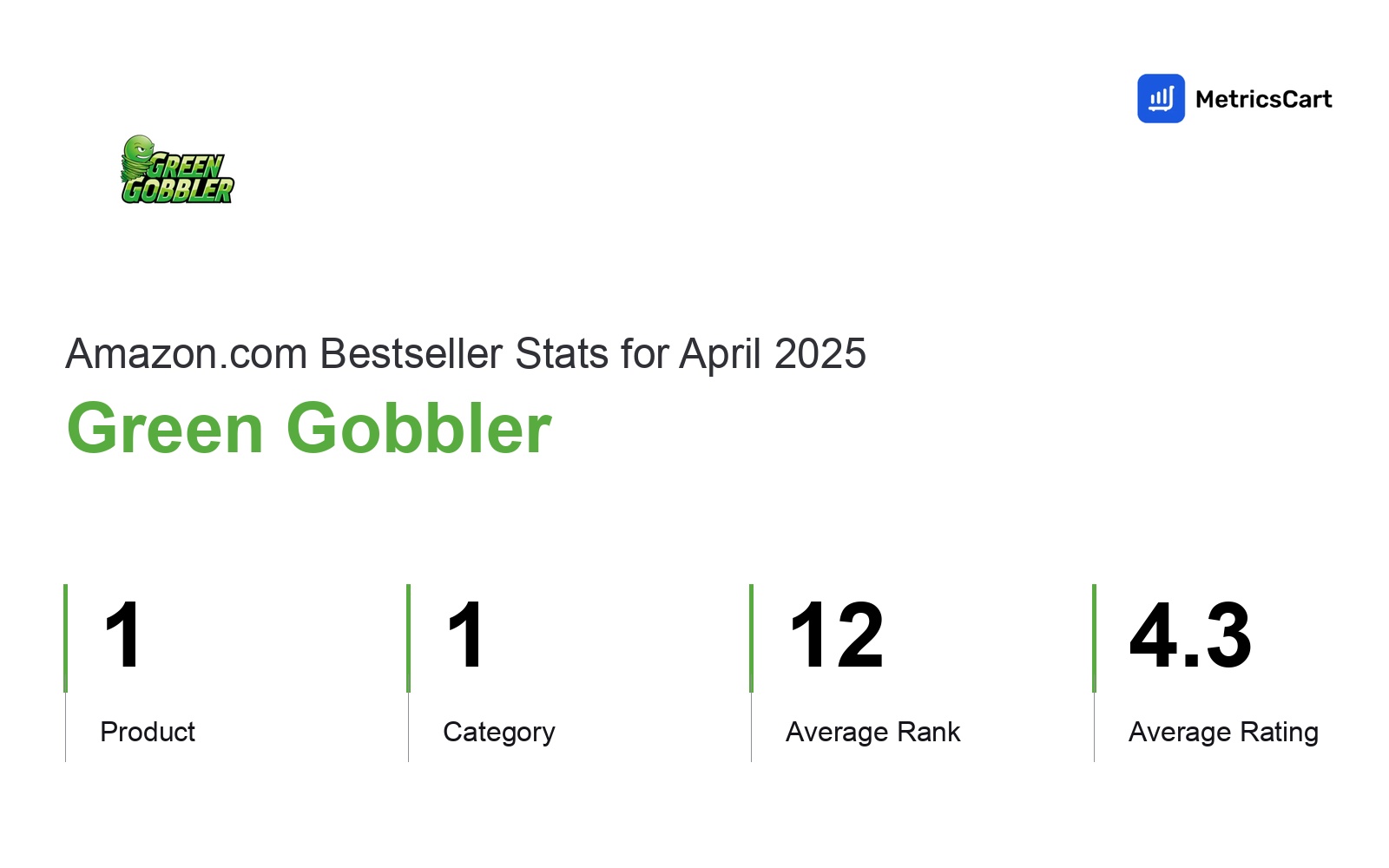Click the Green Gobbler green heading
Viewport: 1389px width, 868px height.
[x=309, y=428]
